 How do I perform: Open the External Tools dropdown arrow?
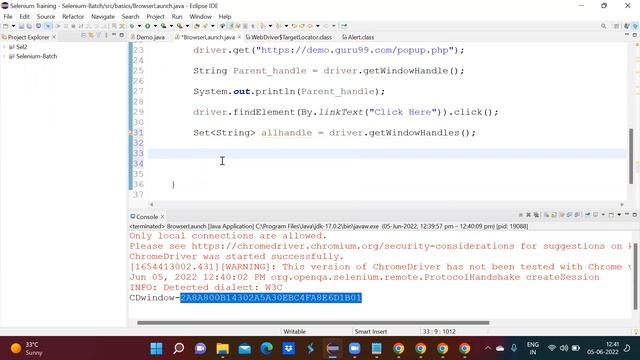tap(187, 26)
